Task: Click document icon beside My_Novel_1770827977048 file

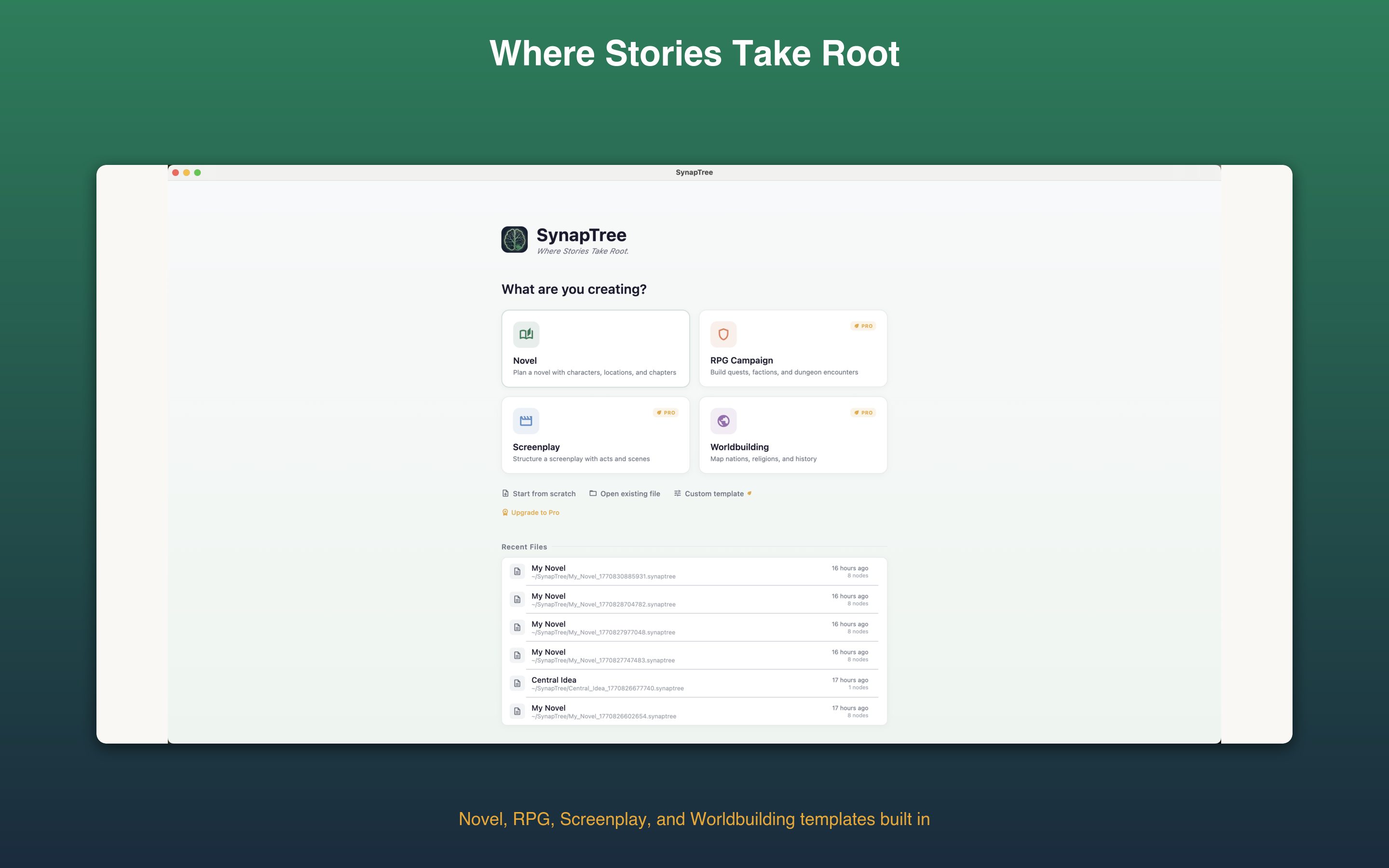Action: [517, 627]
